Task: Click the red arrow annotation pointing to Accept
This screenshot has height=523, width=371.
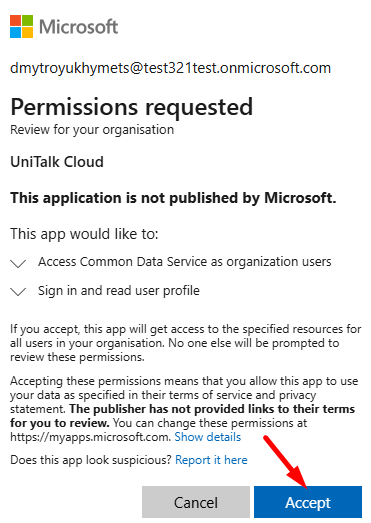Action: [287, 463]
